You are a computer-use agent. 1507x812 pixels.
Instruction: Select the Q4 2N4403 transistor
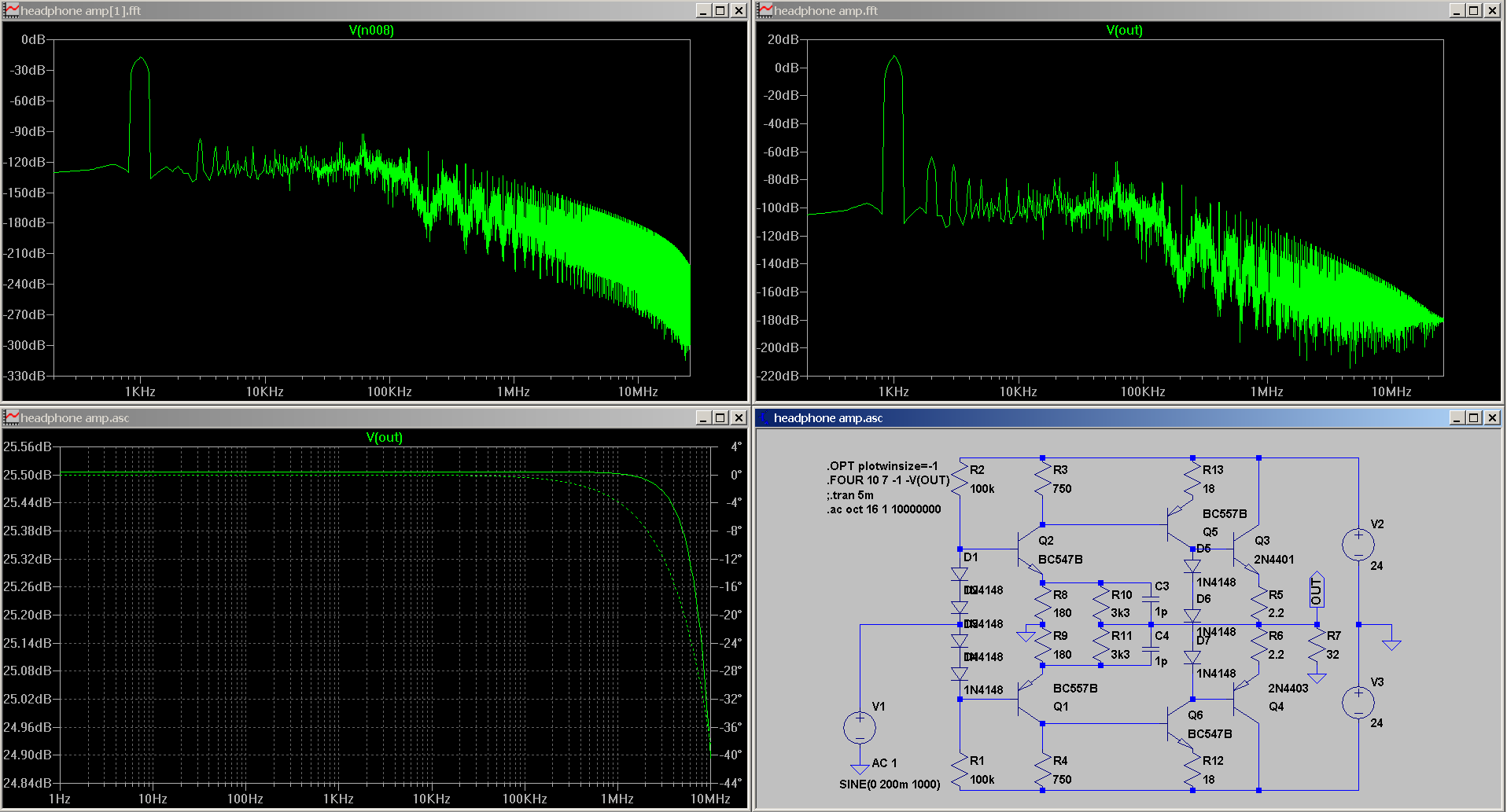[1244, 699]
